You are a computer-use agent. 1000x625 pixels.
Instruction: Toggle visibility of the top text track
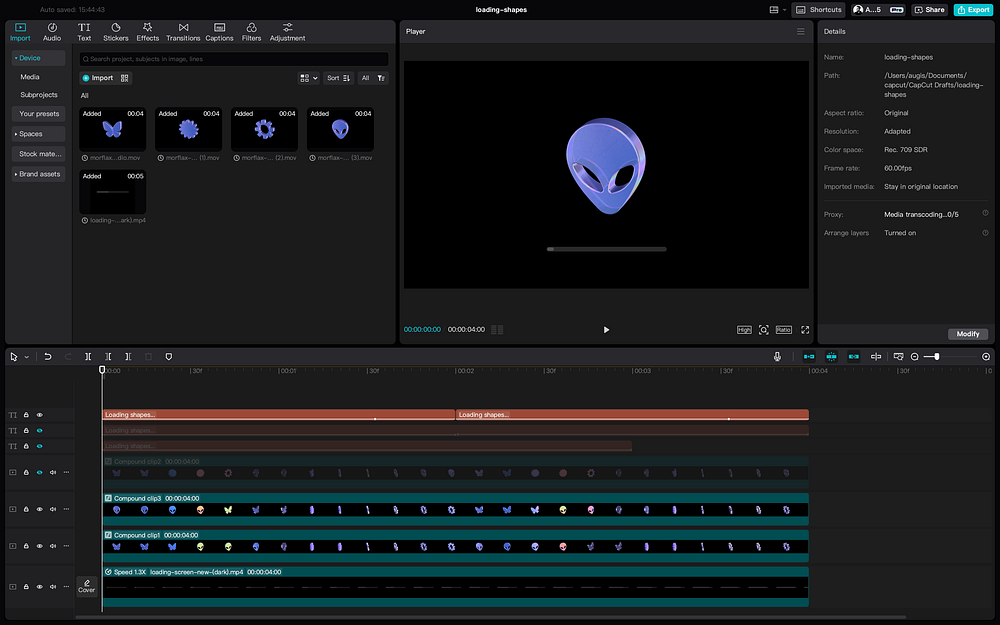click(x=40, y=415)
